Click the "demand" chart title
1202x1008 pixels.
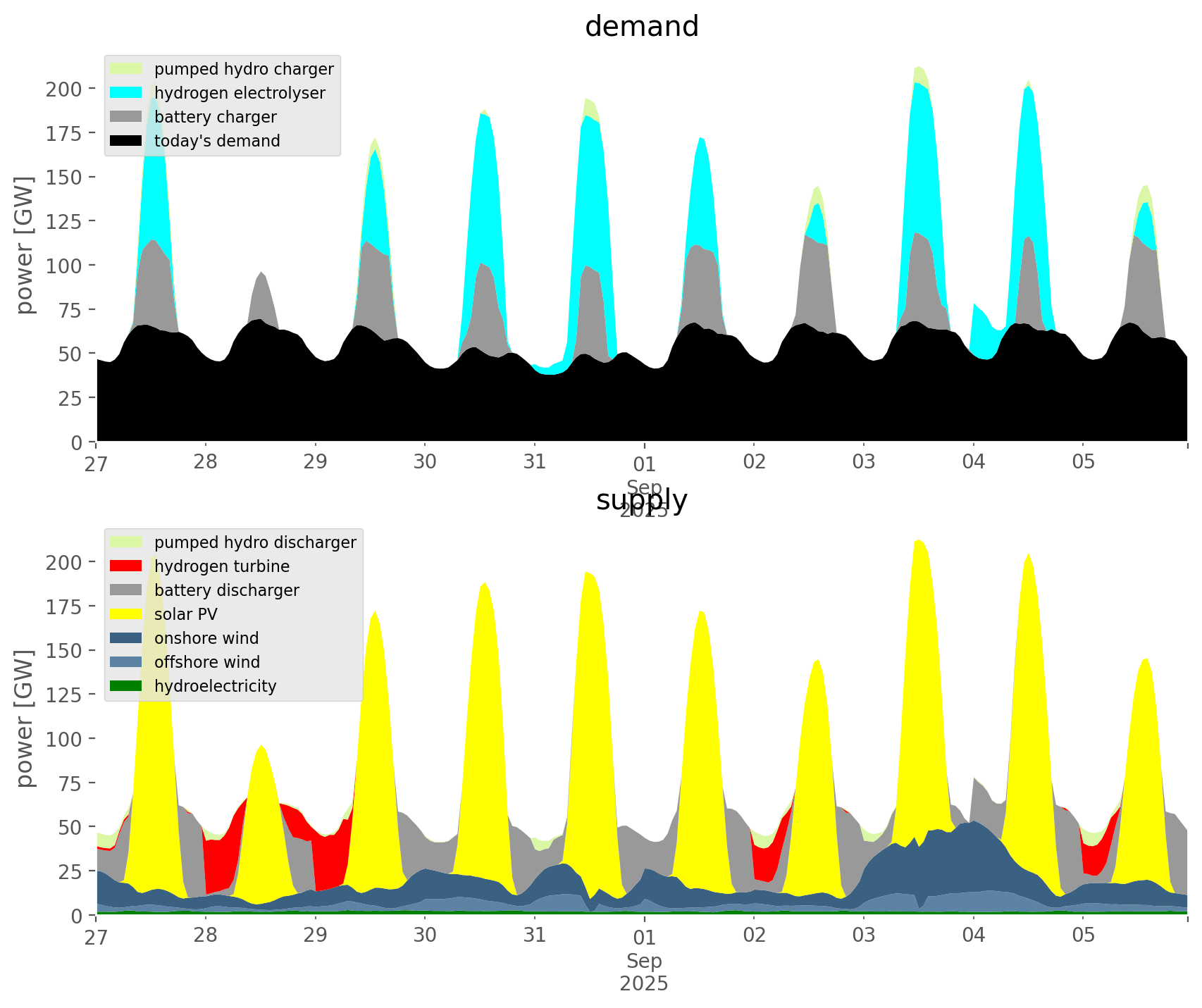[x=641, y=27]
